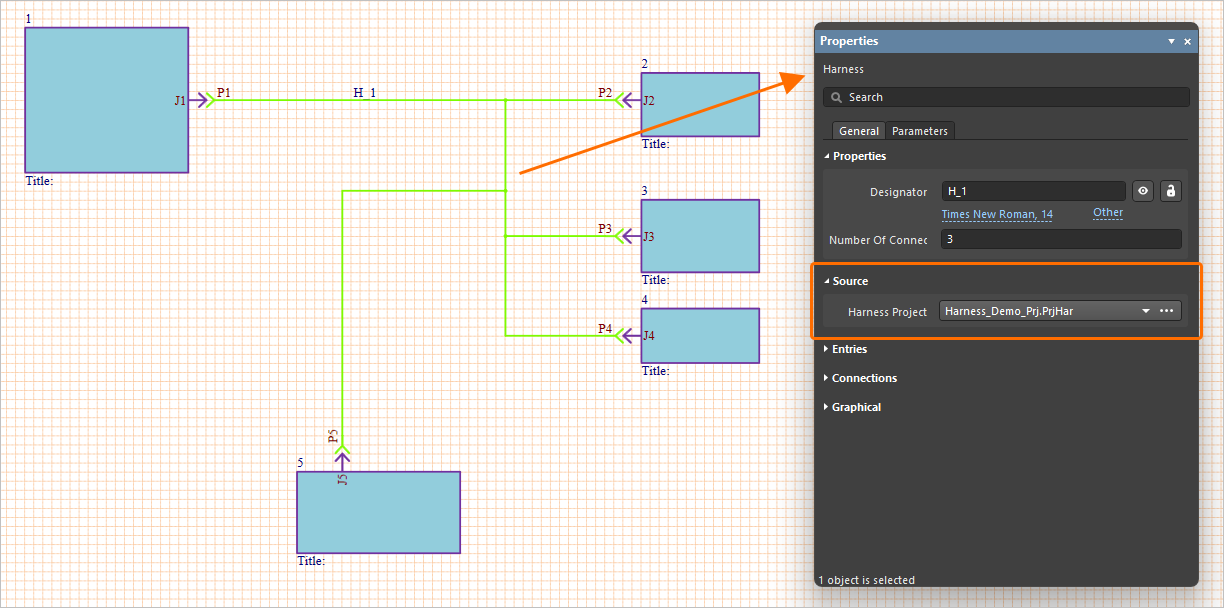Toggle Designator visibility eye icon
The image size is (1224, 608).
[x=1143, y=191]
